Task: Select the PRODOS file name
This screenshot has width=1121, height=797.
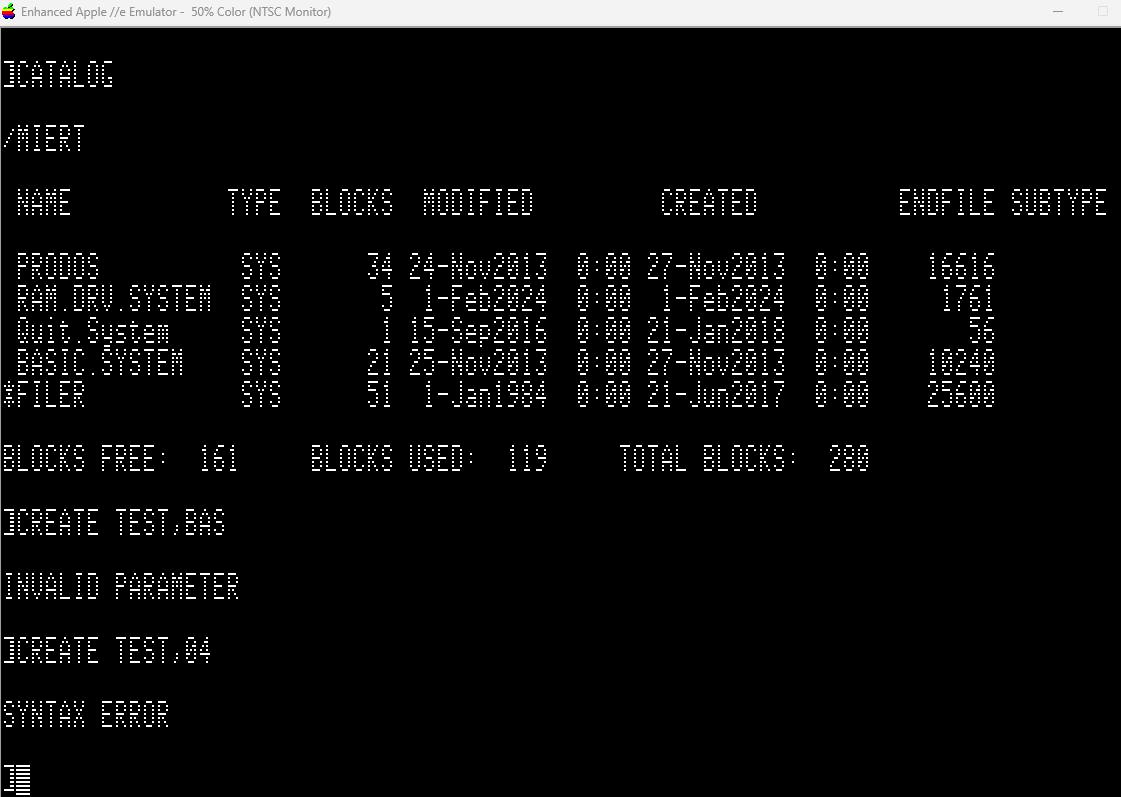Action: coord(58,267)
